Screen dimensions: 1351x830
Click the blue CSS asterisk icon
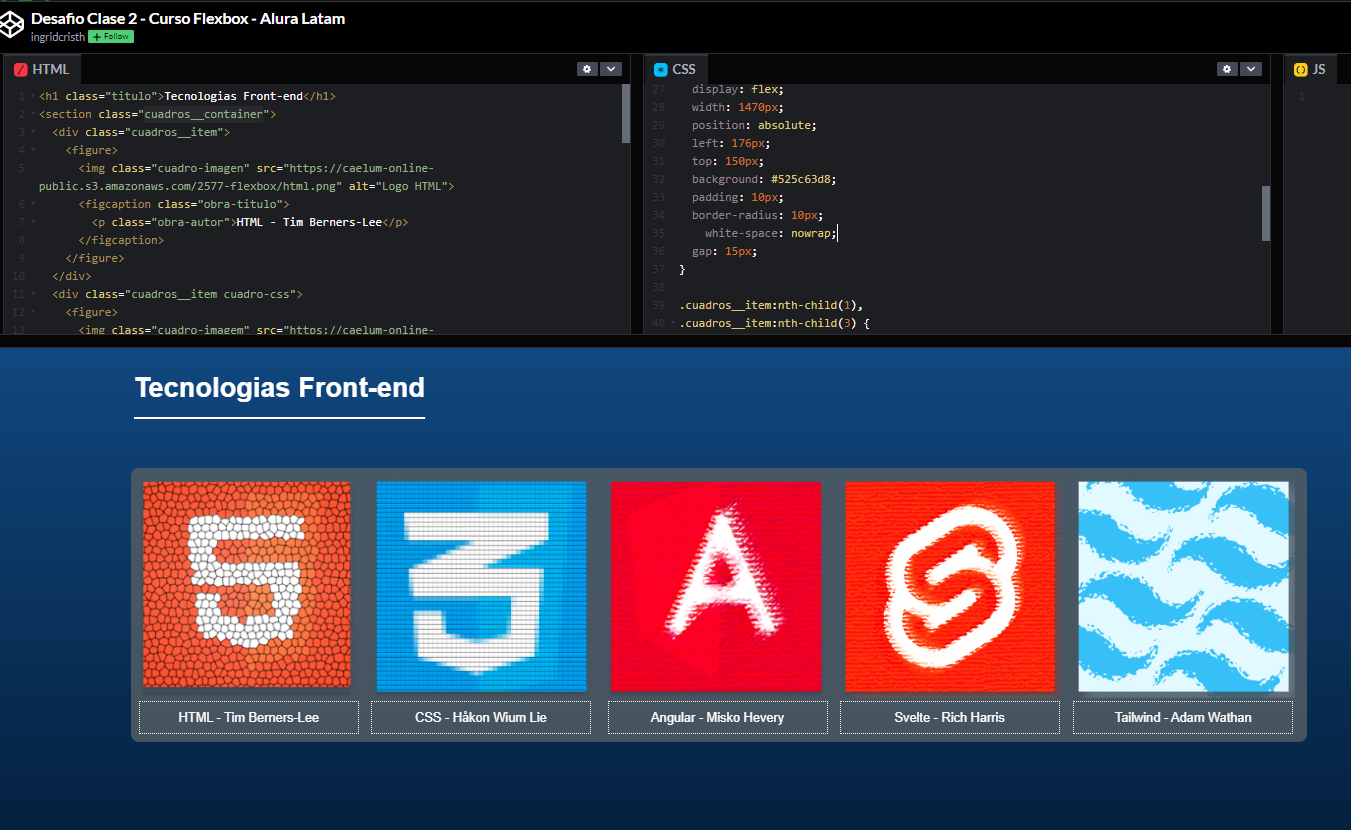(x=660, y=70)
